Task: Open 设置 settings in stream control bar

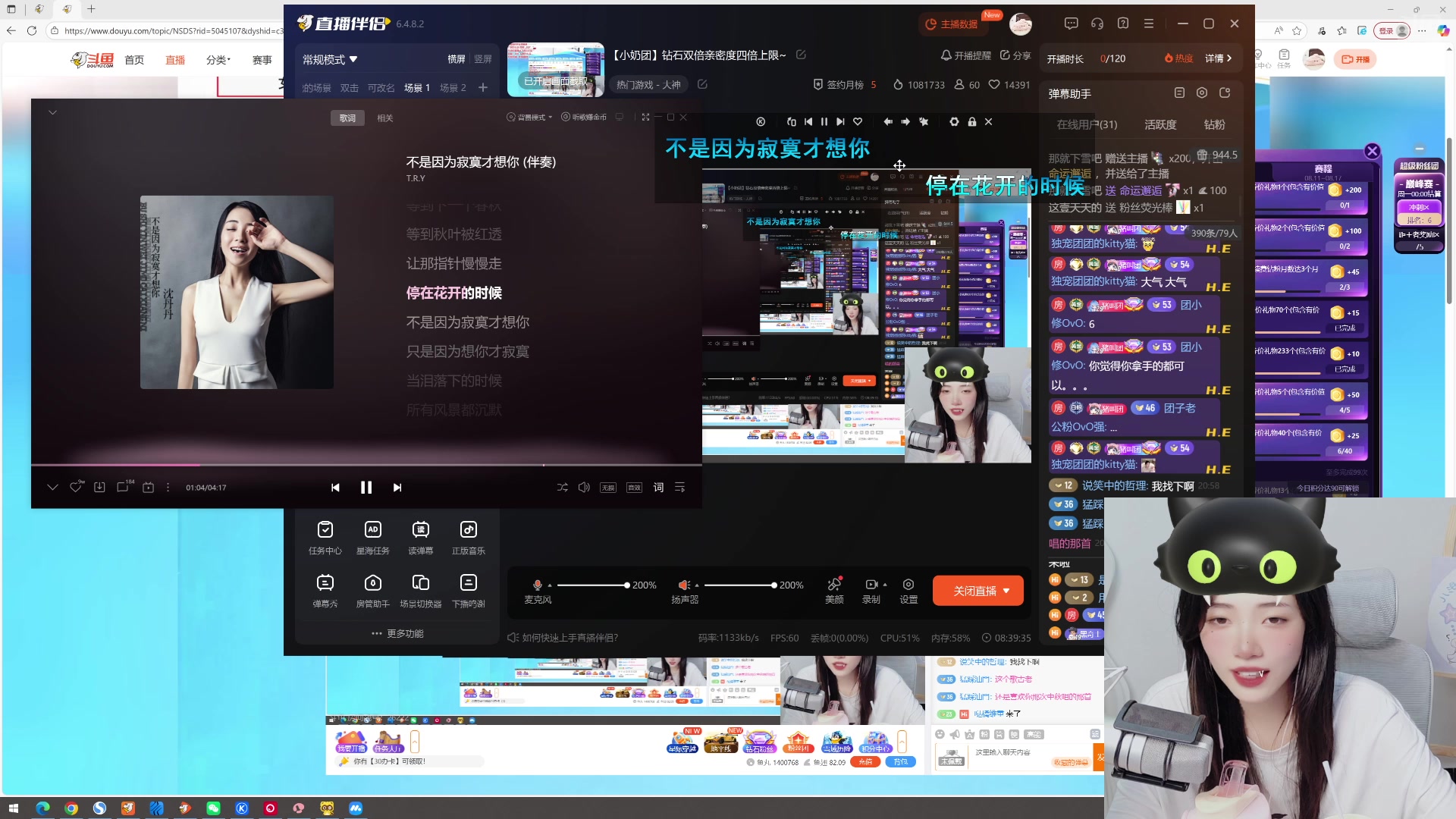Action: (x=908, y=590)
